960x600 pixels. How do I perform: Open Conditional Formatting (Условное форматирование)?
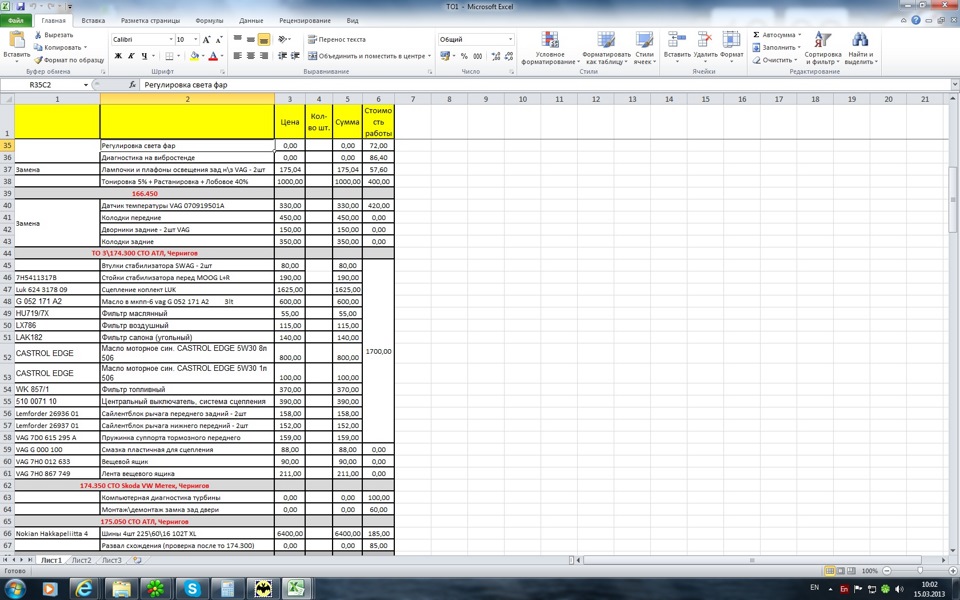coord(550,48)
